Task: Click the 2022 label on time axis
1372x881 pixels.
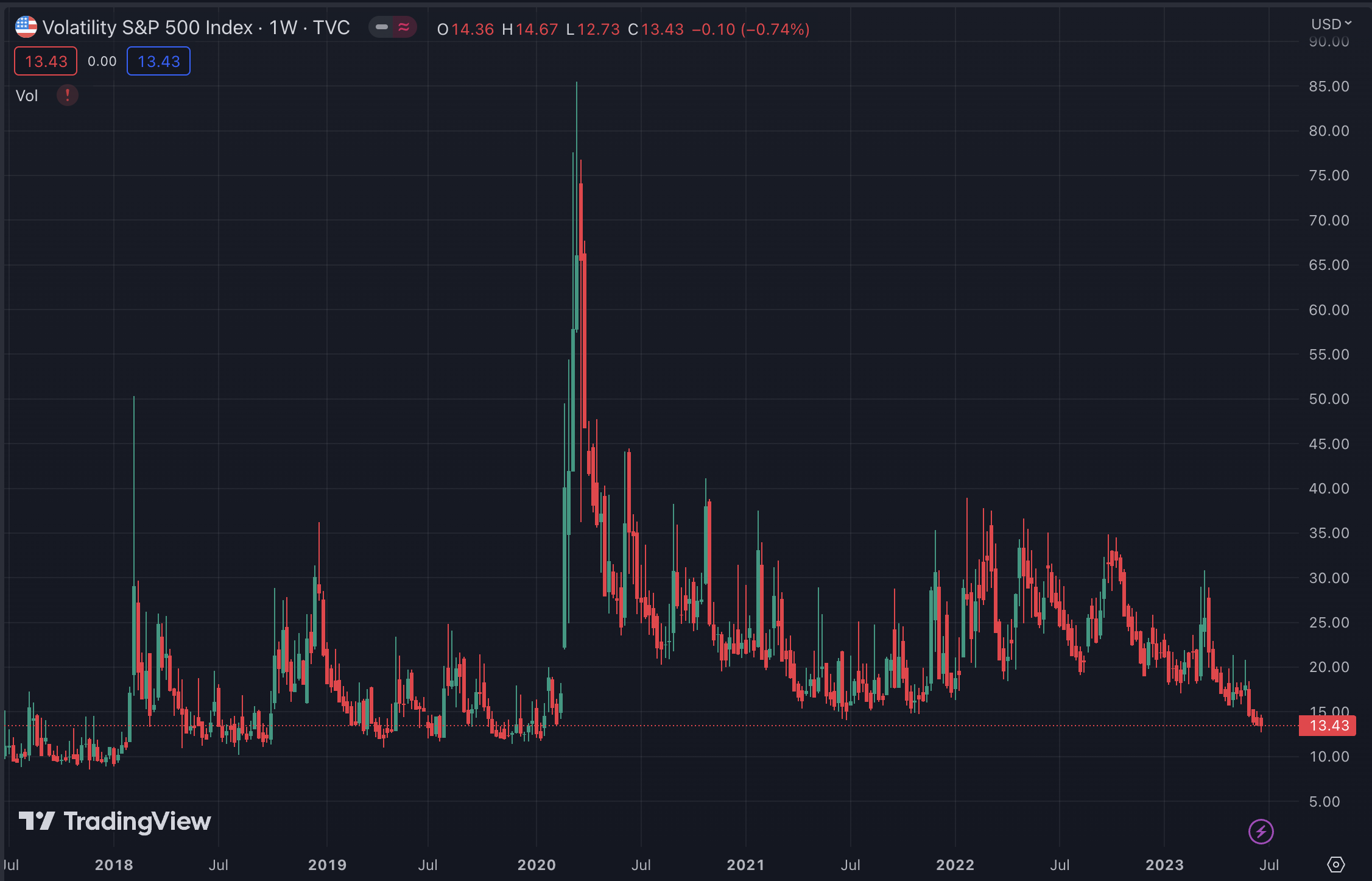Action: 954,865
